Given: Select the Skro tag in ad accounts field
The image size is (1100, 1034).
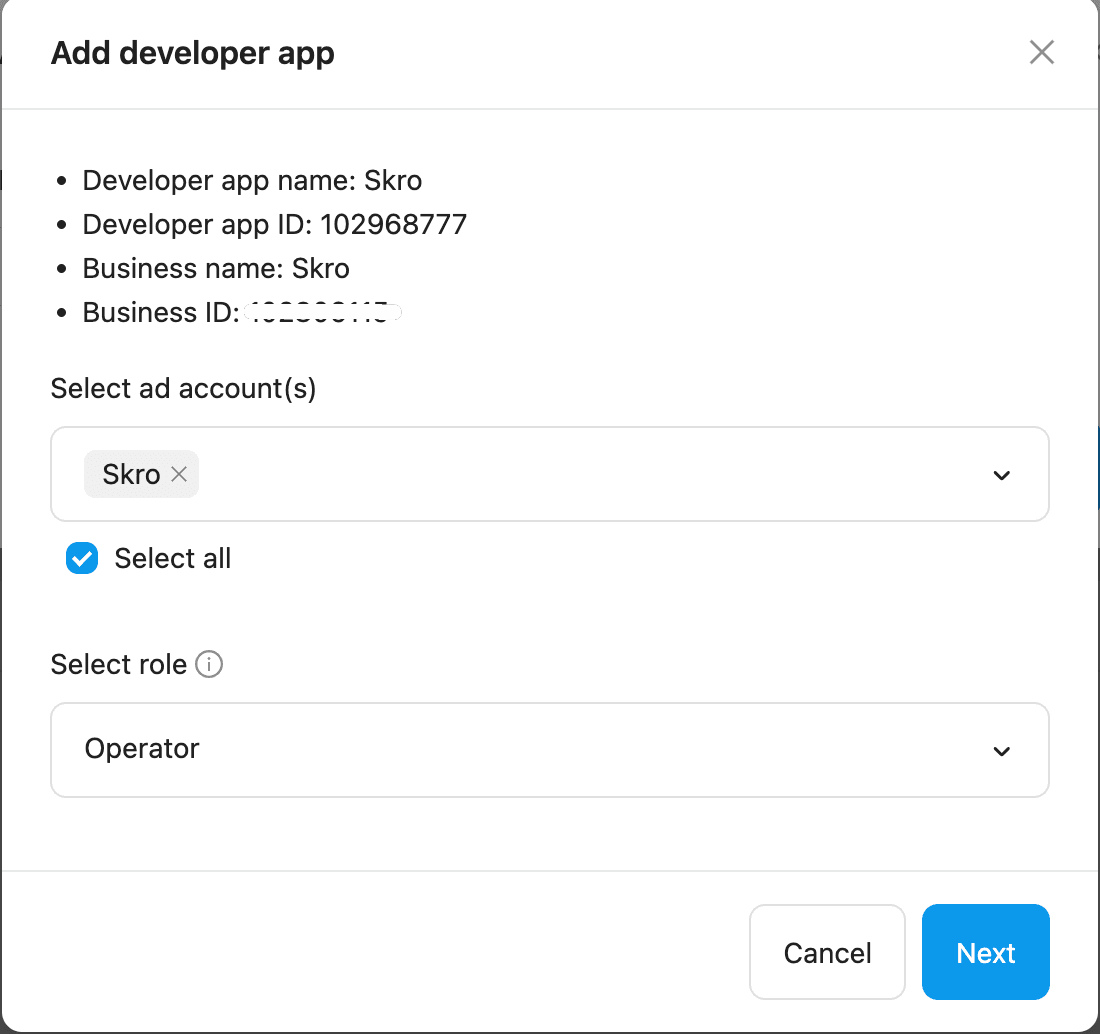Looking at the screenshot, I should (x=141, y=474).
